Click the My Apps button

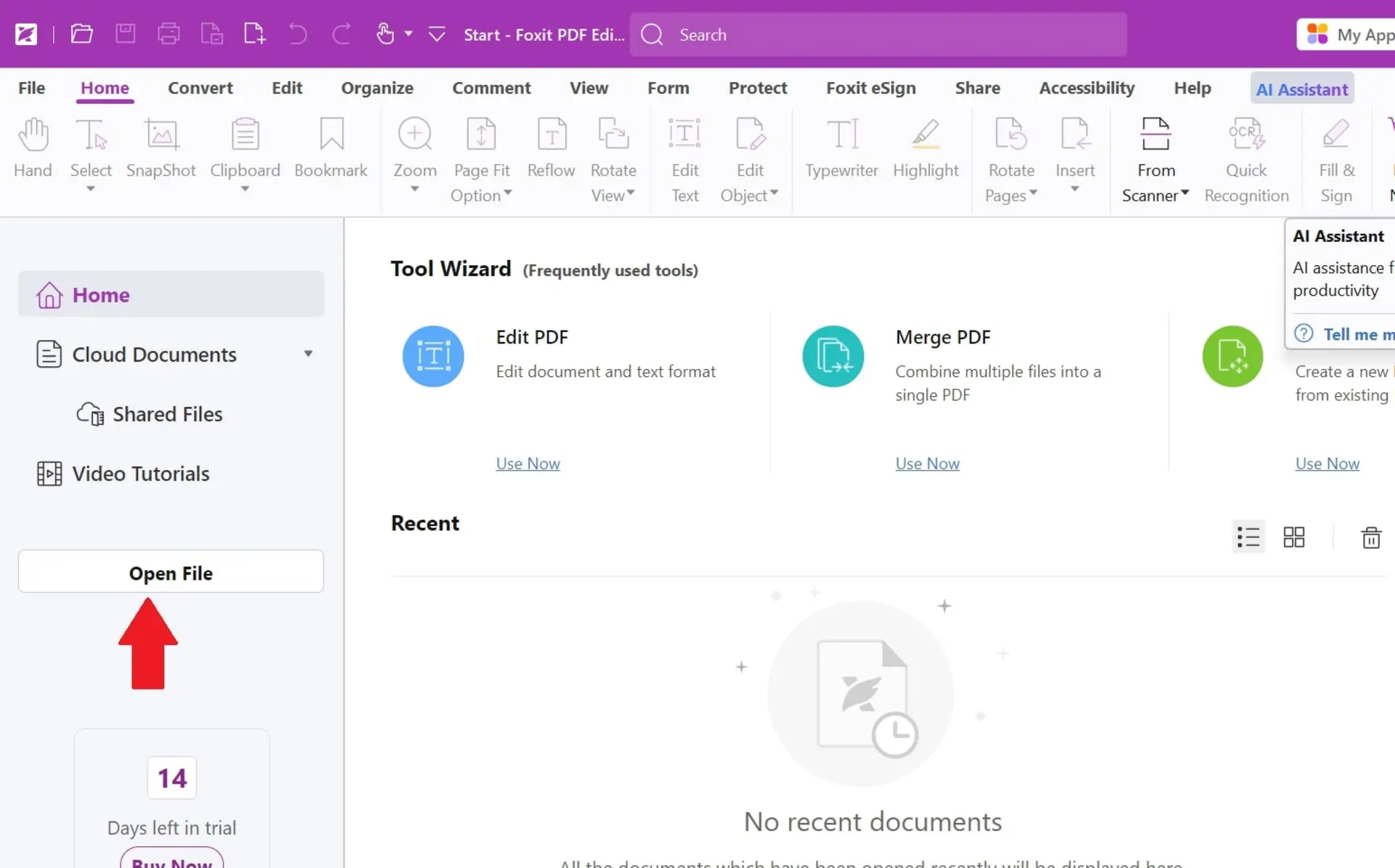coord(1347,34)
